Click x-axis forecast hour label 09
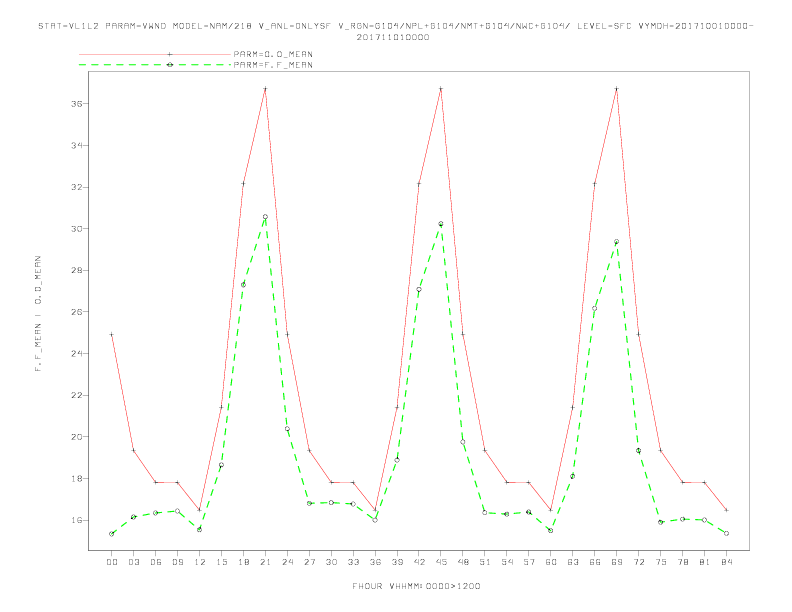Viewport: 792px width, 612px height. tap(177, 562)
